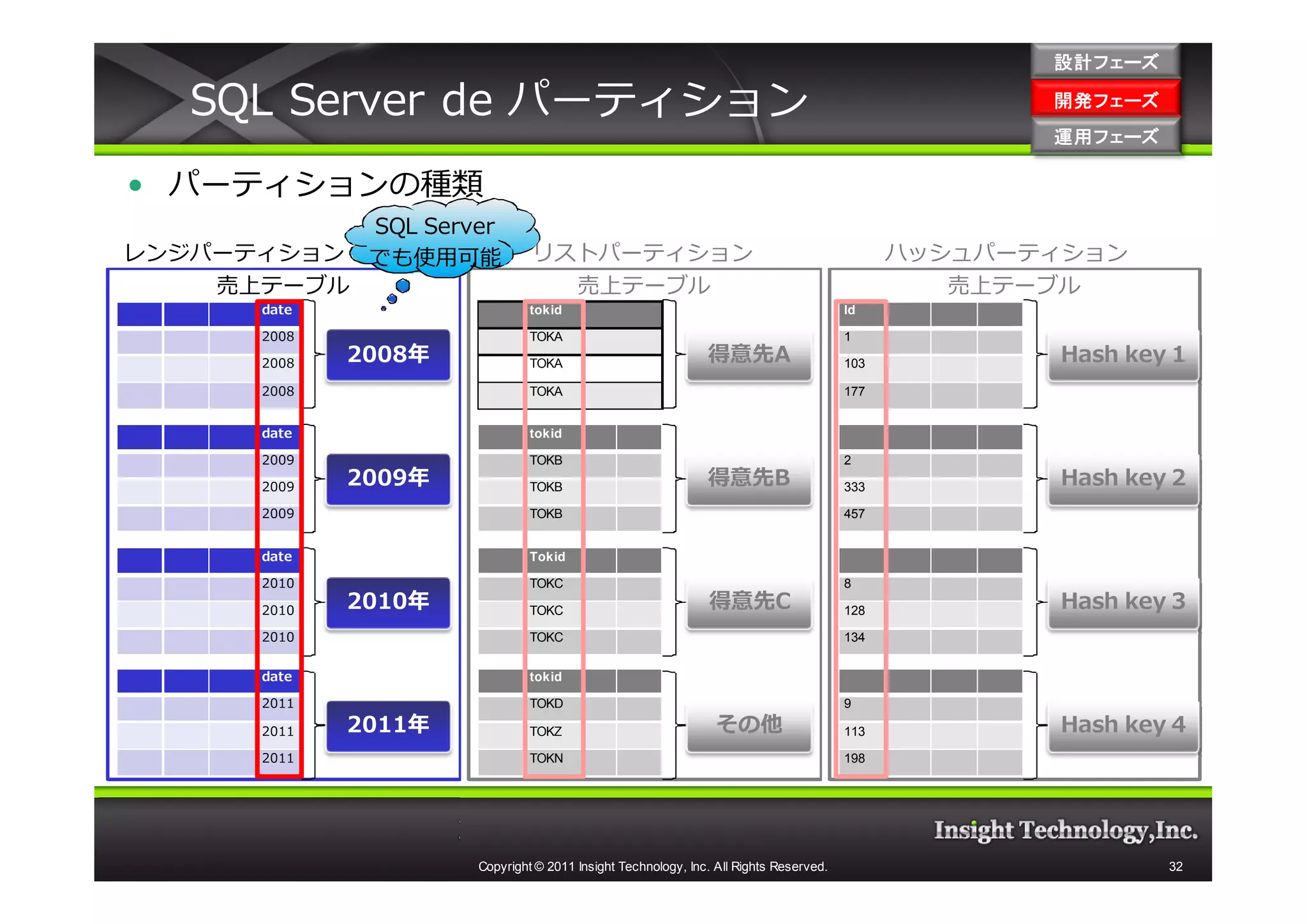Click the 2009年 partition button
The image size is (1307, 924).
[x=388, y=478]
